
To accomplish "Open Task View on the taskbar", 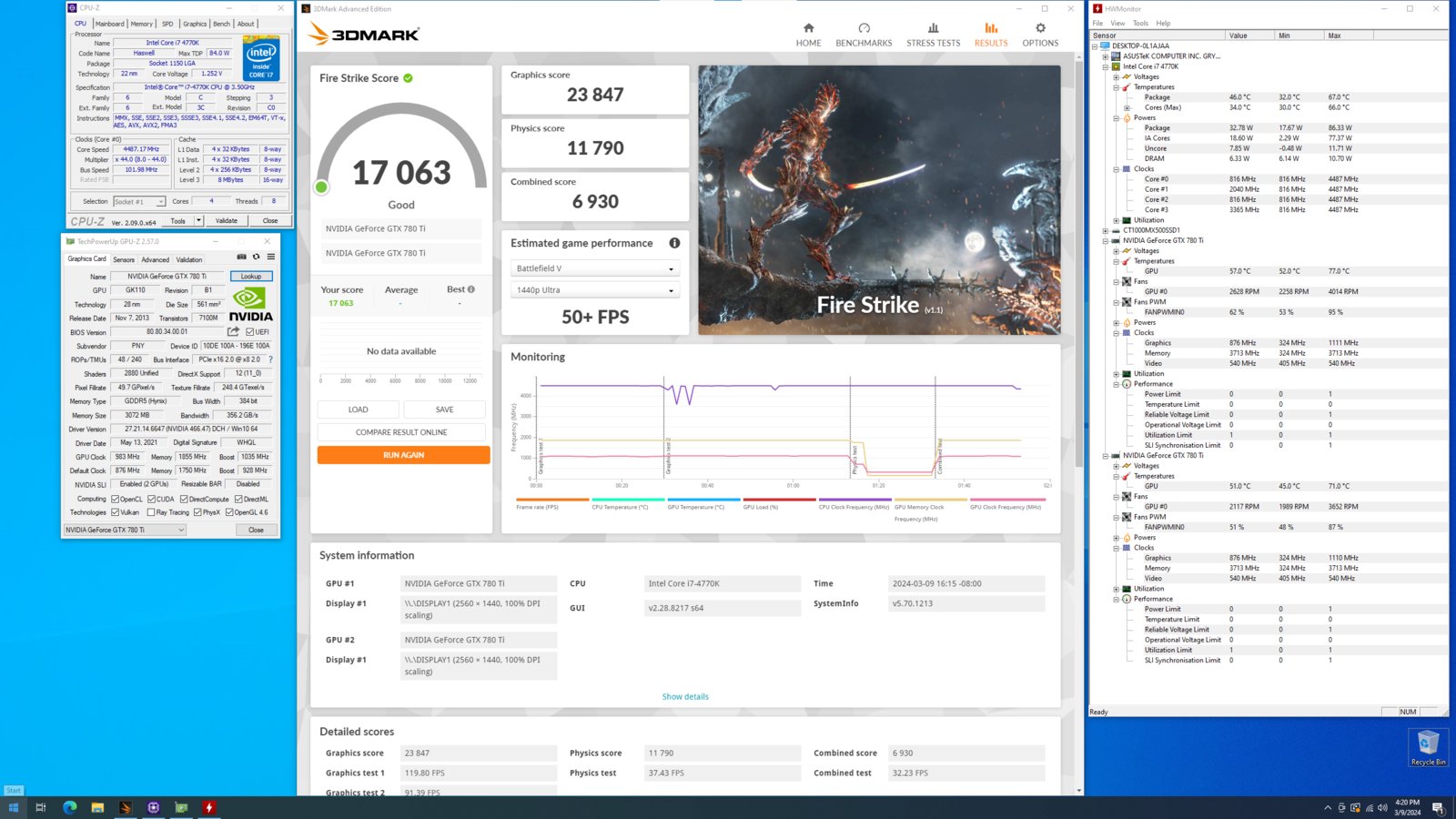I will [41, 807].
